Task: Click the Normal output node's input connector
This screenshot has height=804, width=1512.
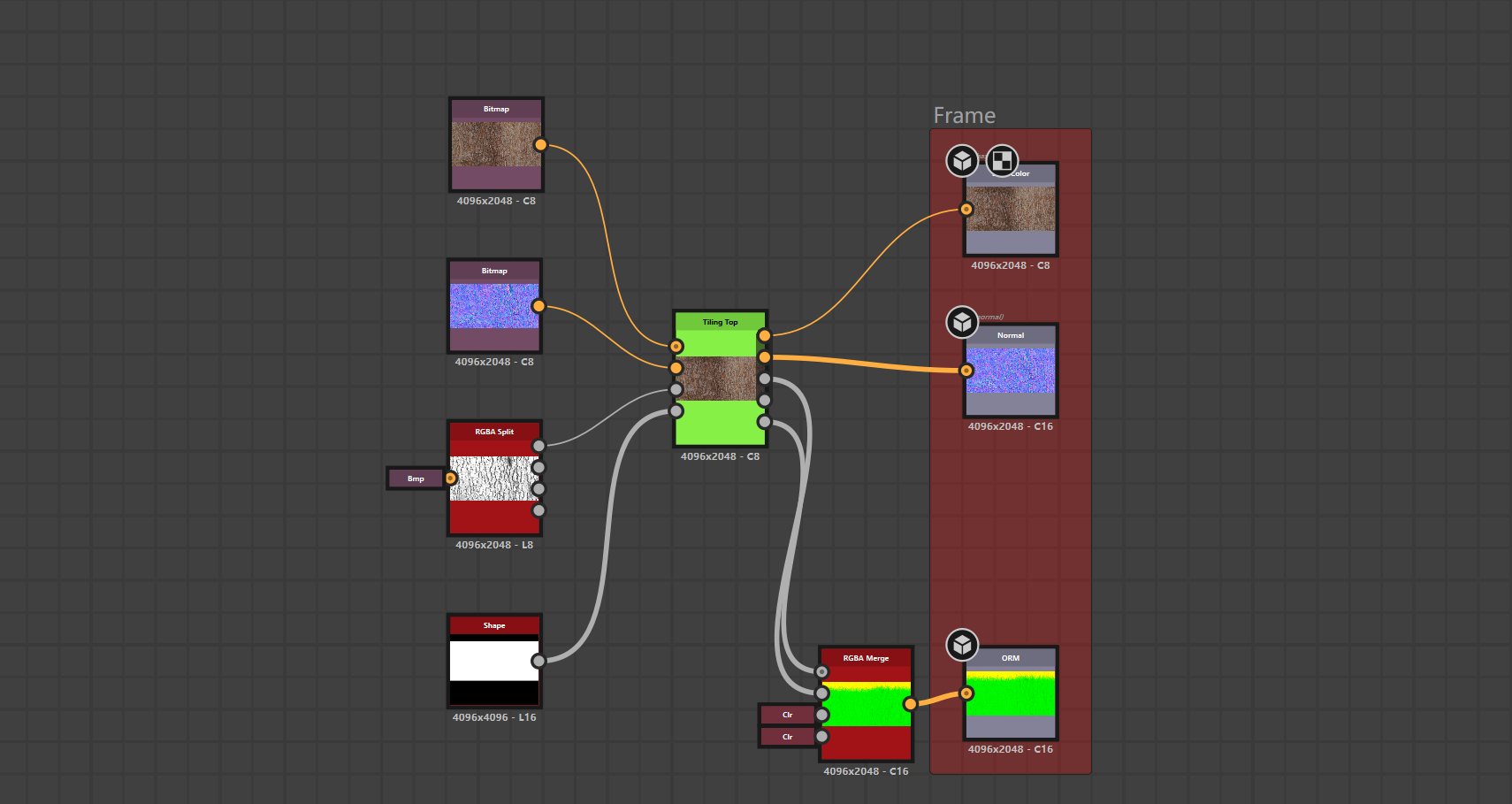Action: 966,371
